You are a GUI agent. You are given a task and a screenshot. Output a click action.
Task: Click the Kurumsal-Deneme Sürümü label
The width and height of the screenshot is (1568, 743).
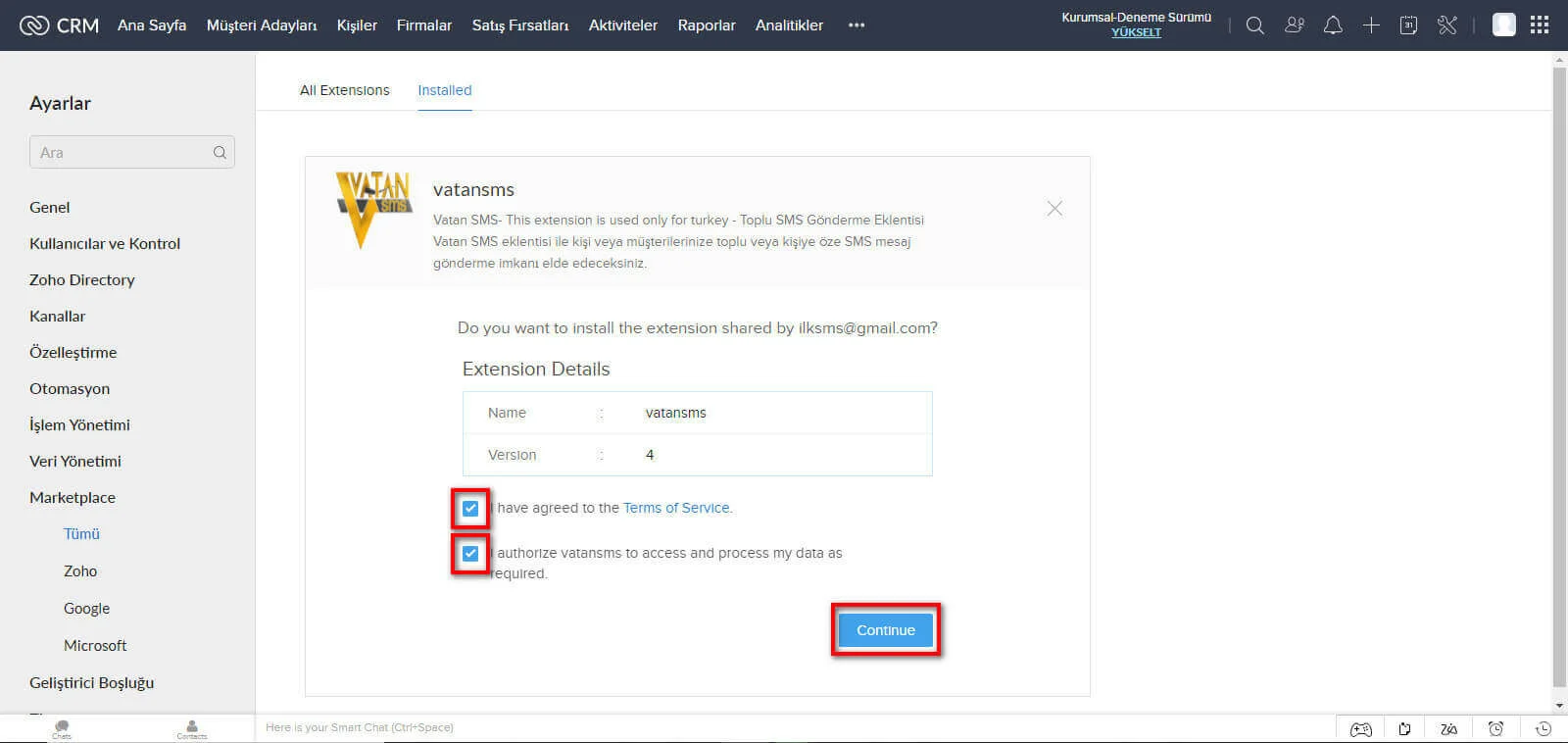[1137, 17]
